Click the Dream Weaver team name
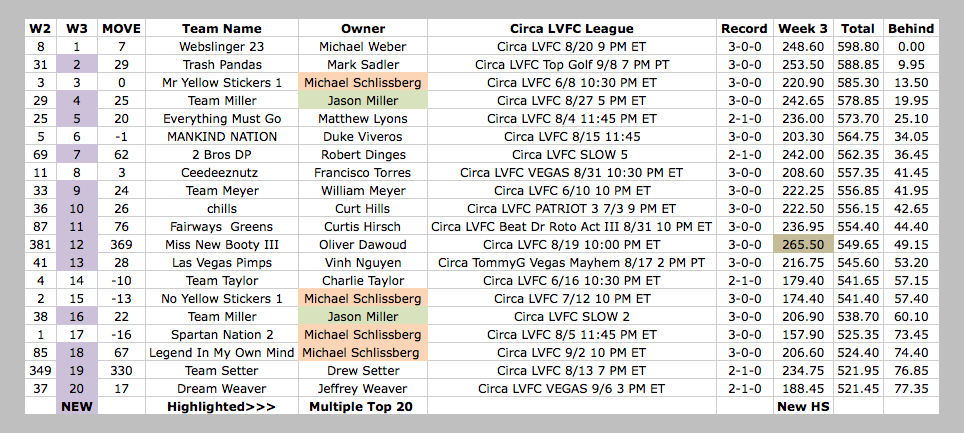 (x=222, y=388)
